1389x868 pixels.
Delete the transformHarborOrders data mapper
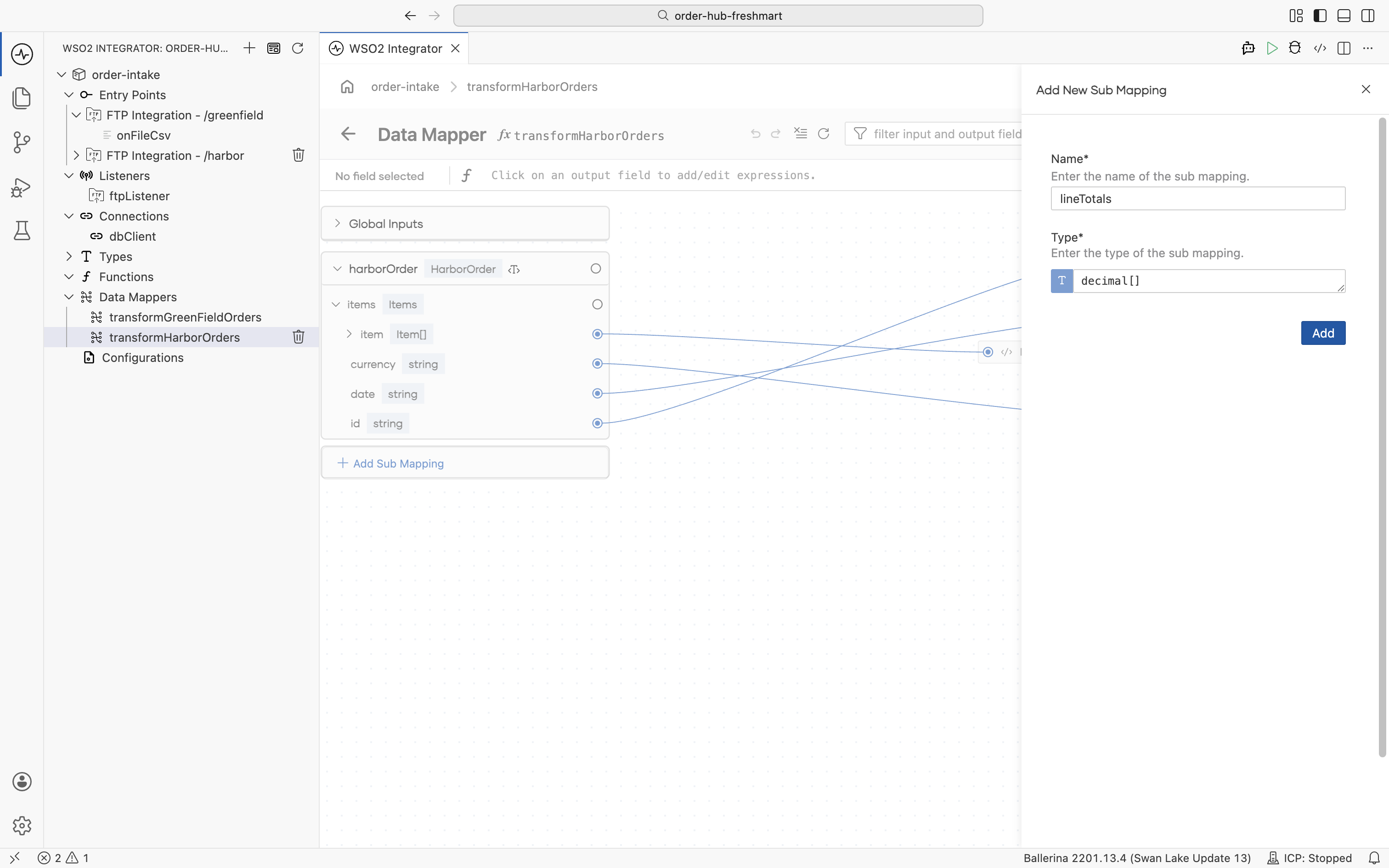299,337
